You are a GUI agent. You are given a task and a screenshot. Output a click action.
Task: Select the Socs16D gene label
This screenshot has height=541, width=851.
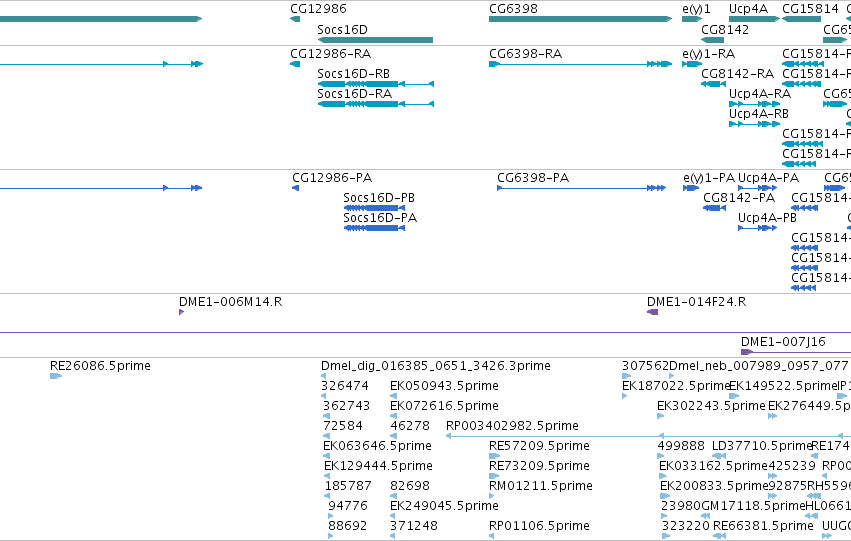342,29
